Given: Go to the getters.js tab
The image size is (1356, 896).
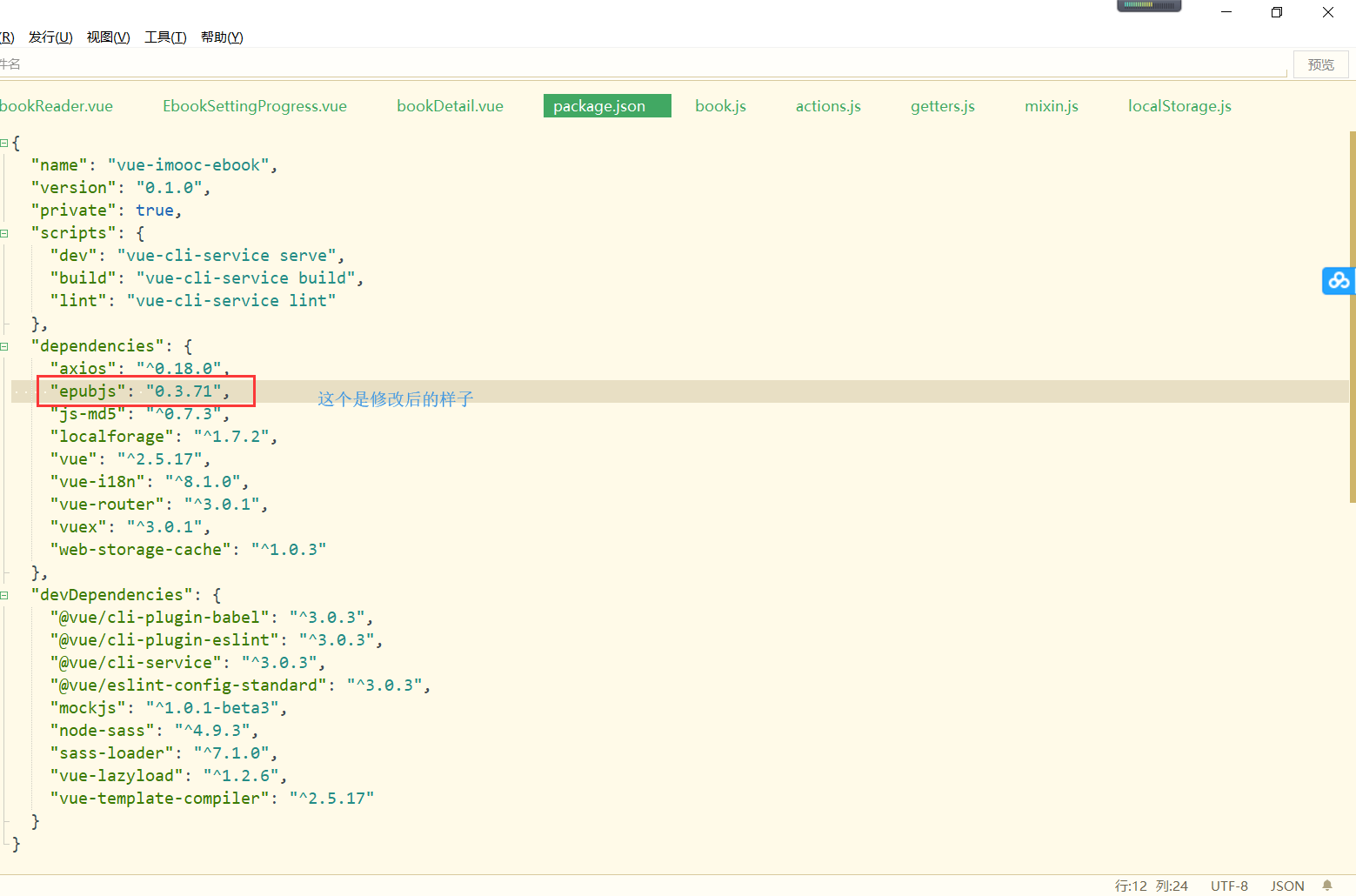Looking at the screenshot, I should coord(943,106).
